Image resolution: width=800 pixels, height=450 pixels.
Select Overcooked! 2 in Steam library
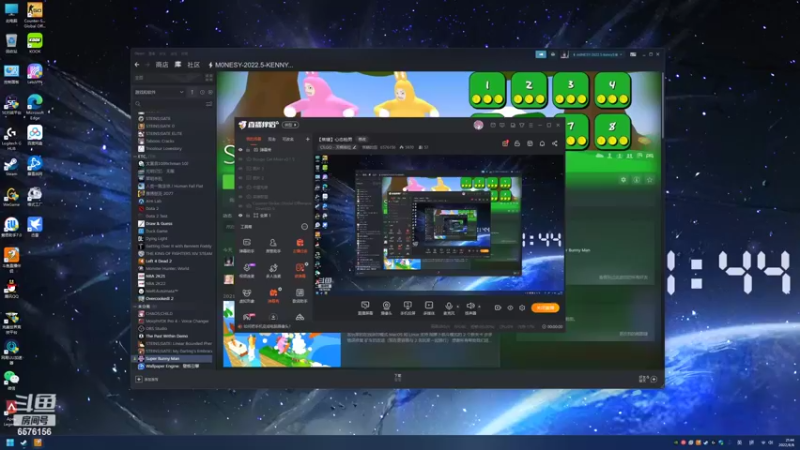click(x=160, y=298)
